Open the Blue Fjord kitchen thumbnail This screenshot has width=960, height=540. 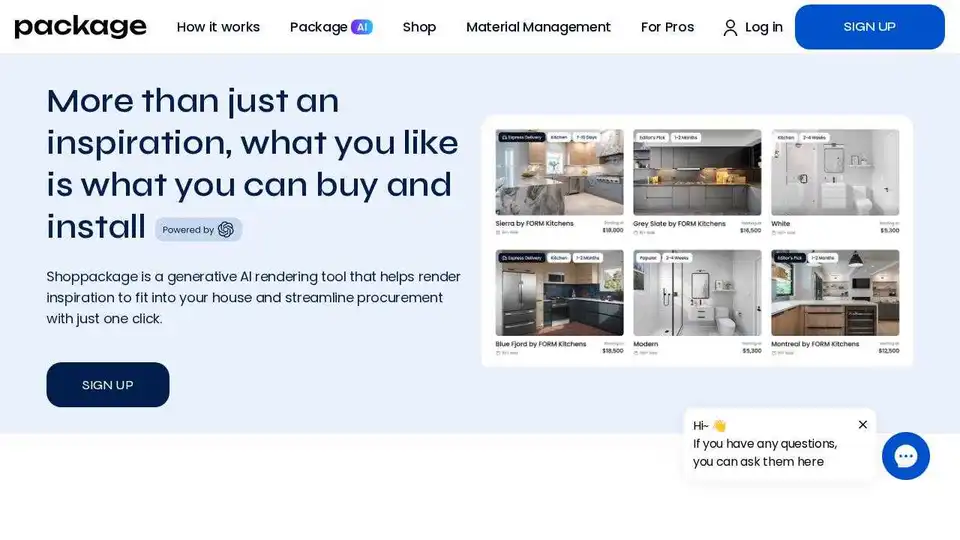click(560, 293)
